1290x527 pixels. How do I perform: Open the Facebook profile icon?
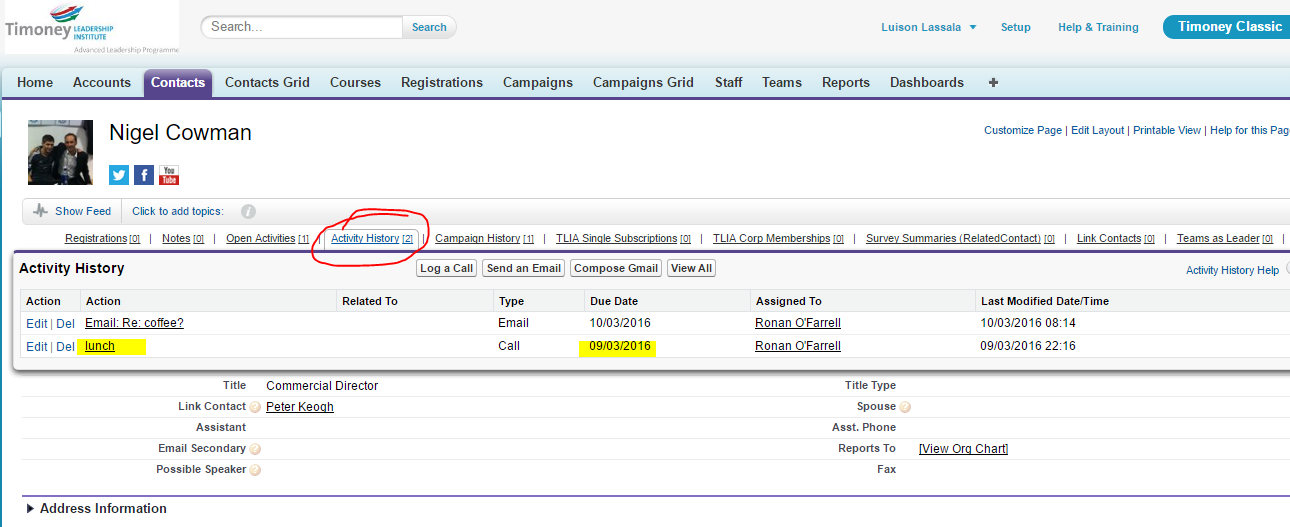click(x=144, y=175)
